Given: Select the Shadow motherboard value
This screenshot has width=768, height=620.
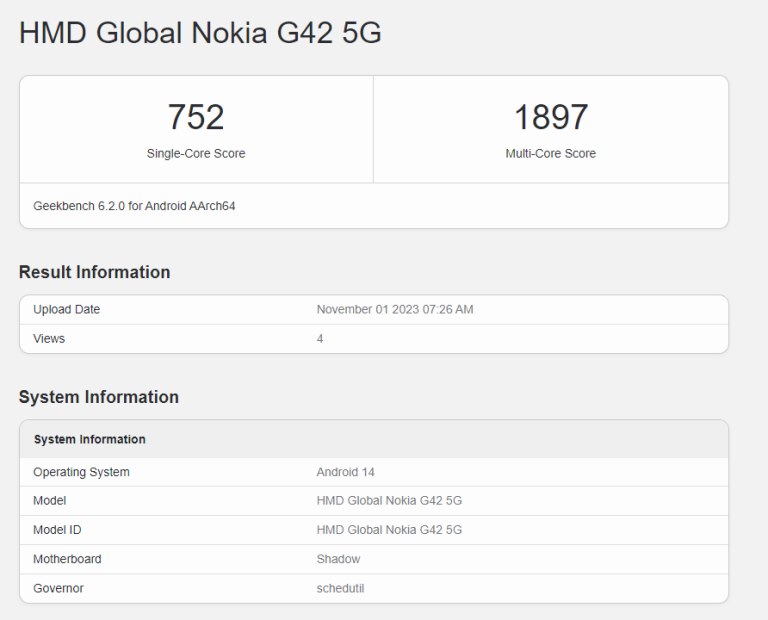Looking at the screenshot, I should (x=338, y=559).
